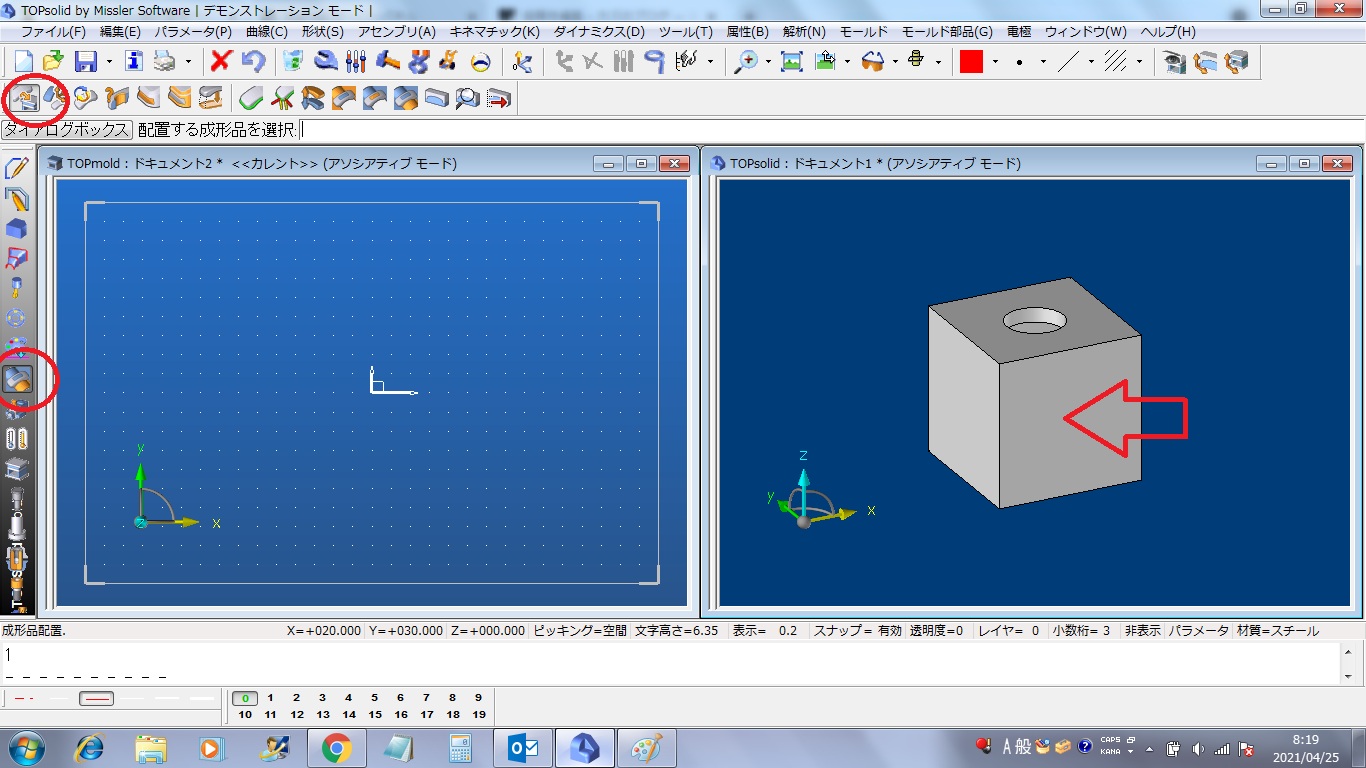Open the ヘルプ(H) menu
Screen dimensions: 1366x768
(1168, 32)
